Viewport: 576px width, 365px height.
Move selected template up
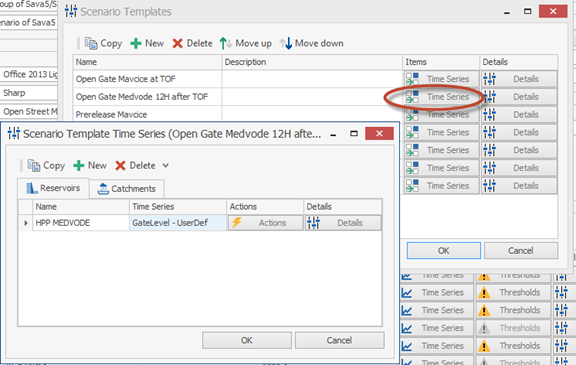tap(245, 43)
